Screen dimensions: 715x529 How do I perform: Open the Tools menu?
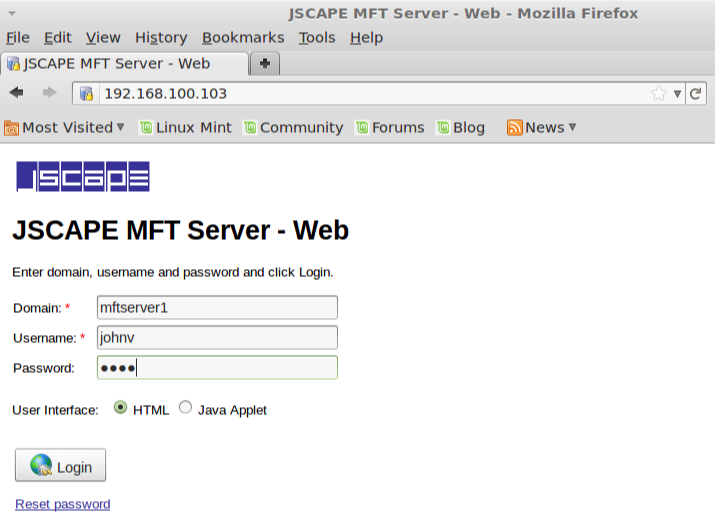[317, 37]
